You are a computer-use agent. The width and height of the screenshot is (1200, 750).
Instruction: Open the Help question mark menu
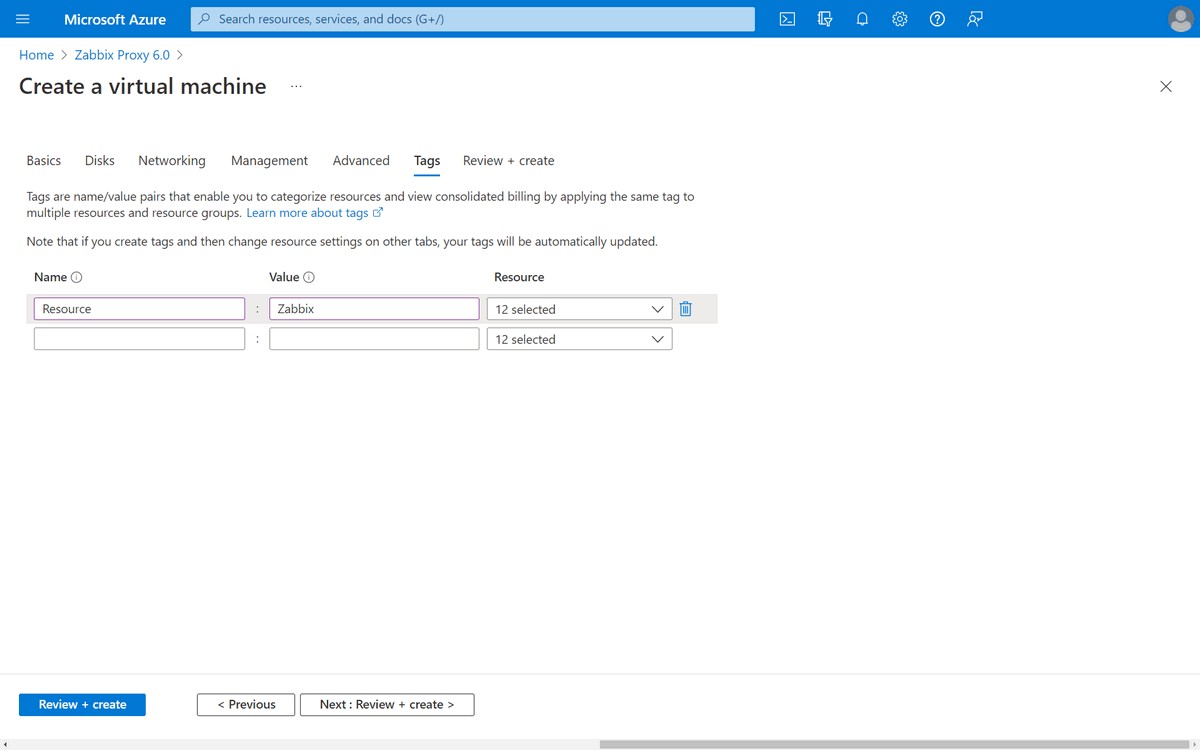coord(937,19)
